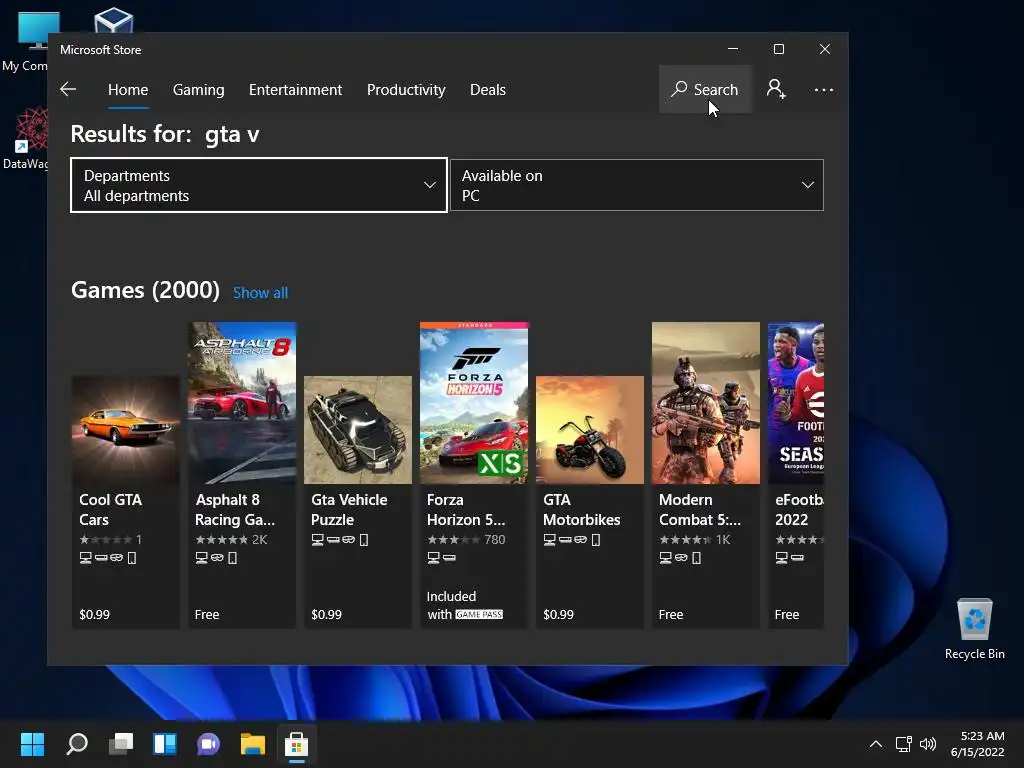
Task: Select the Cool GTA Cars title
Action: [110, 509]
